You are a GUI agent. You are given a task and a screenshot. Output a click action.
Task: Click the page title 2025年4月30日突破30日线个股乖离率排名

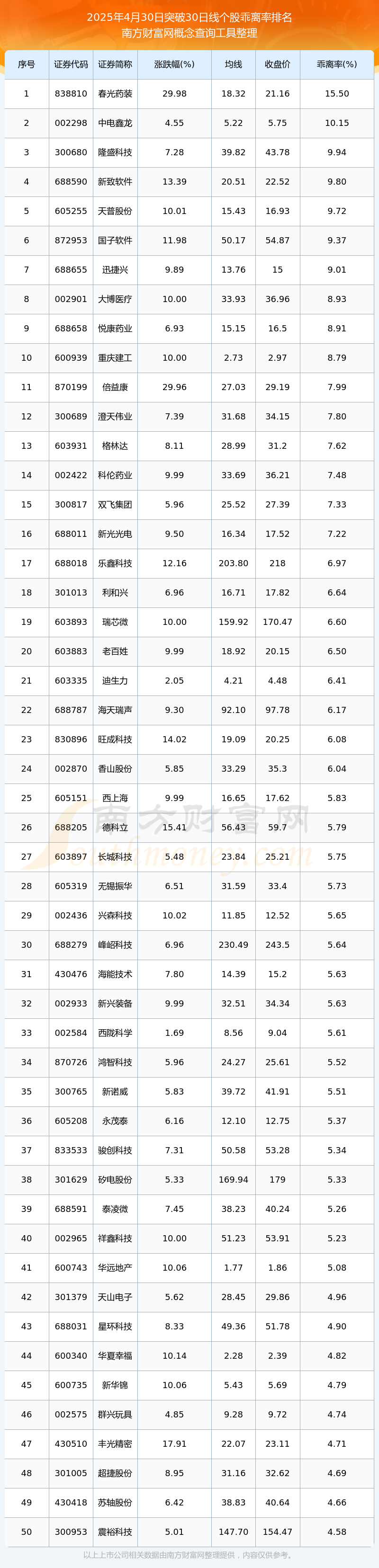[189, 17]
